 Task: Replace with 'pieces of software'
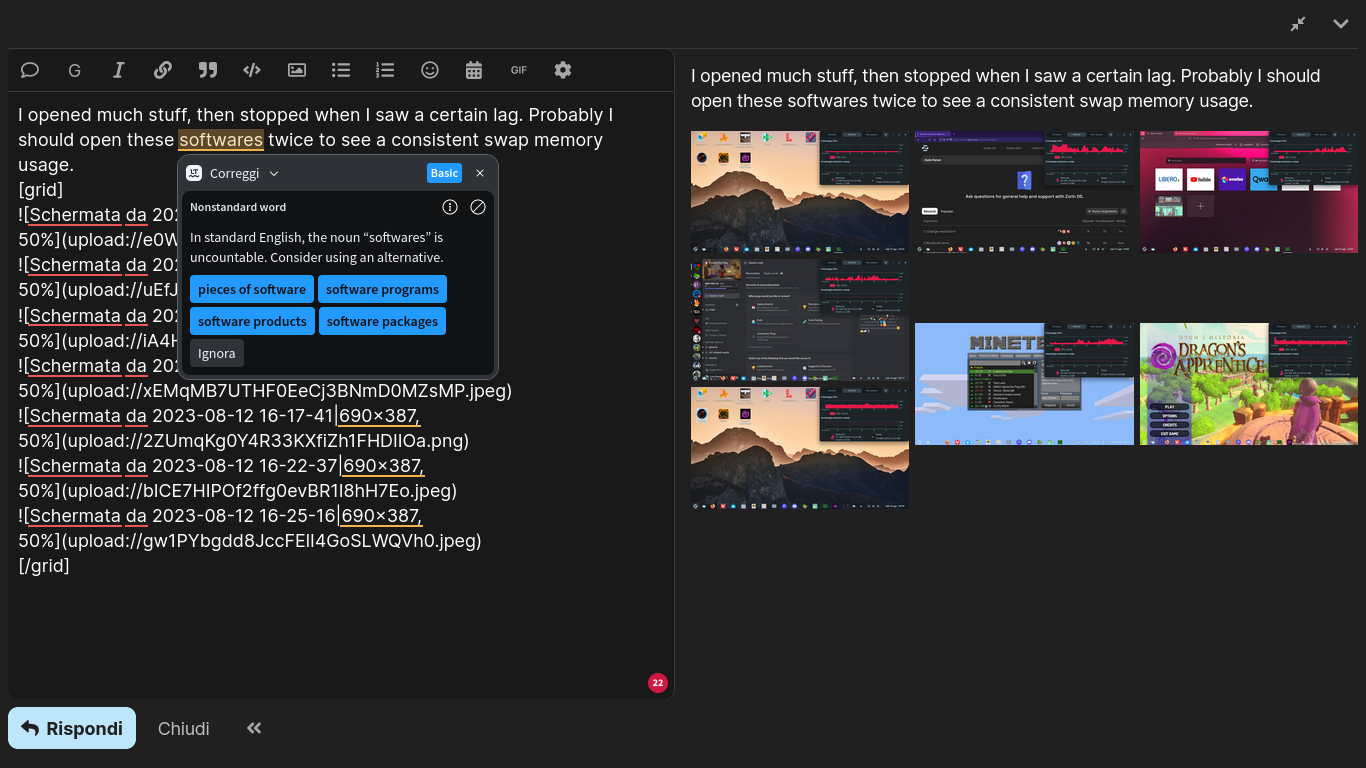pyautogui.click(x=252, y=289)
